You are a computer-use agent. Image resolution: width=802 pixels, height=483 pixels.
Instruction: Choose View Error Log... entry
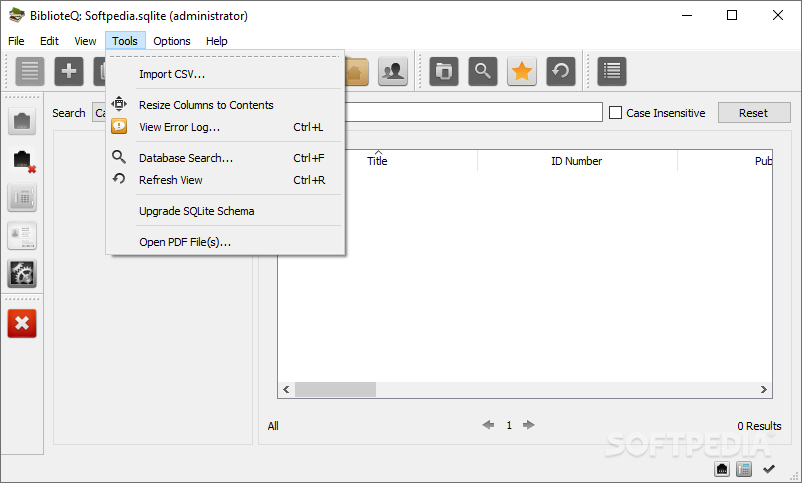(225, 127)
